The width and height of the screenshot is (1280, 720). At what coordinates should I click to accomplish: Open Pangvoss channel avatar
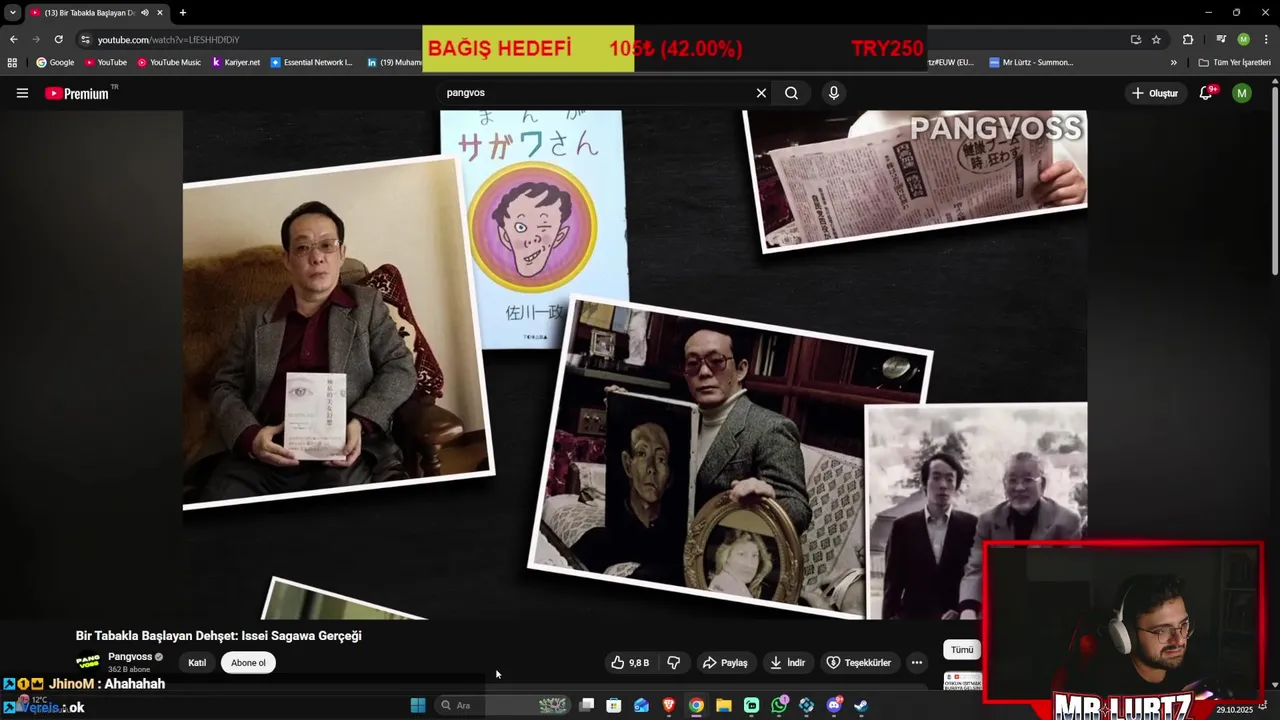88,662
